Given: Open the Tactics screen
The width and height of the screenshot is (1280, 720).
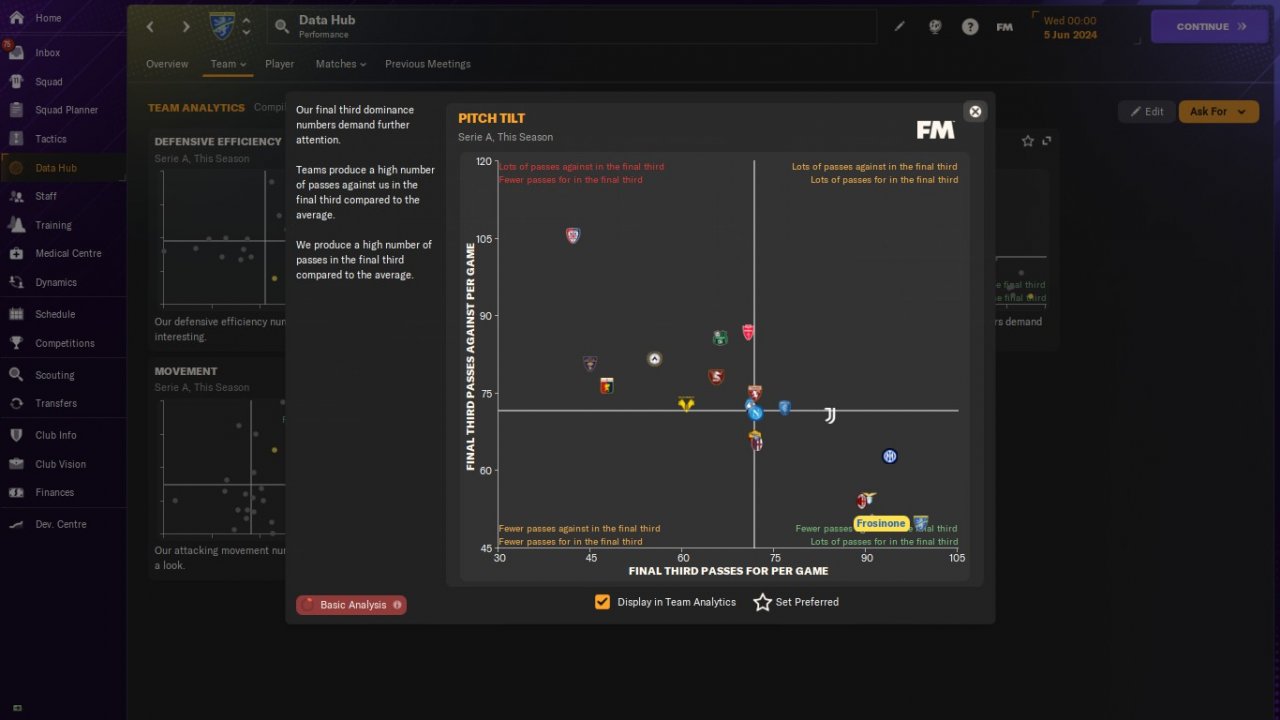Looking at the screenshot, I should click(63, 139).
